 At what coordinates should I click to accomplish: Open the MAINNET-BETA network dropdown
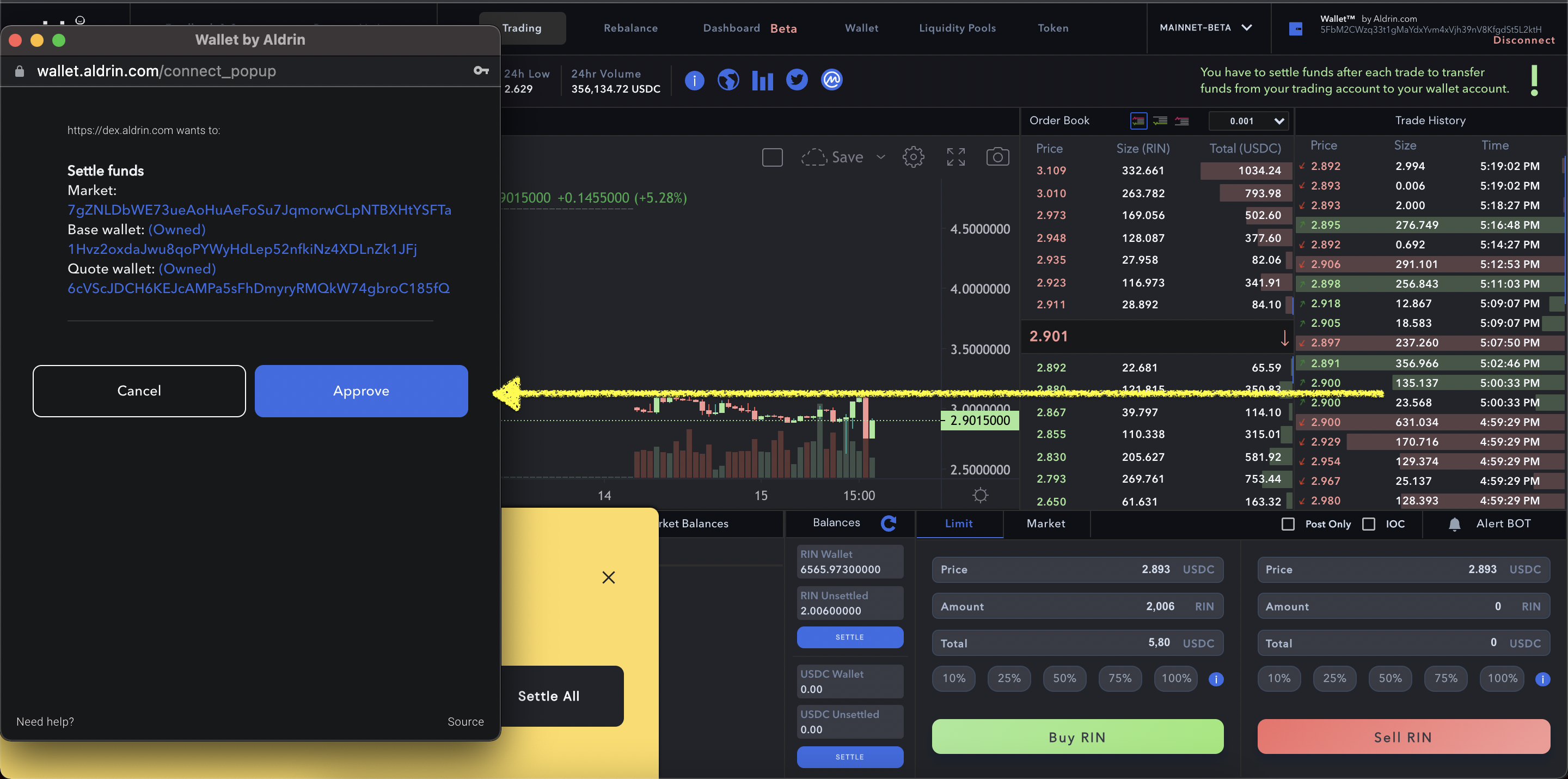[1206, 28]
